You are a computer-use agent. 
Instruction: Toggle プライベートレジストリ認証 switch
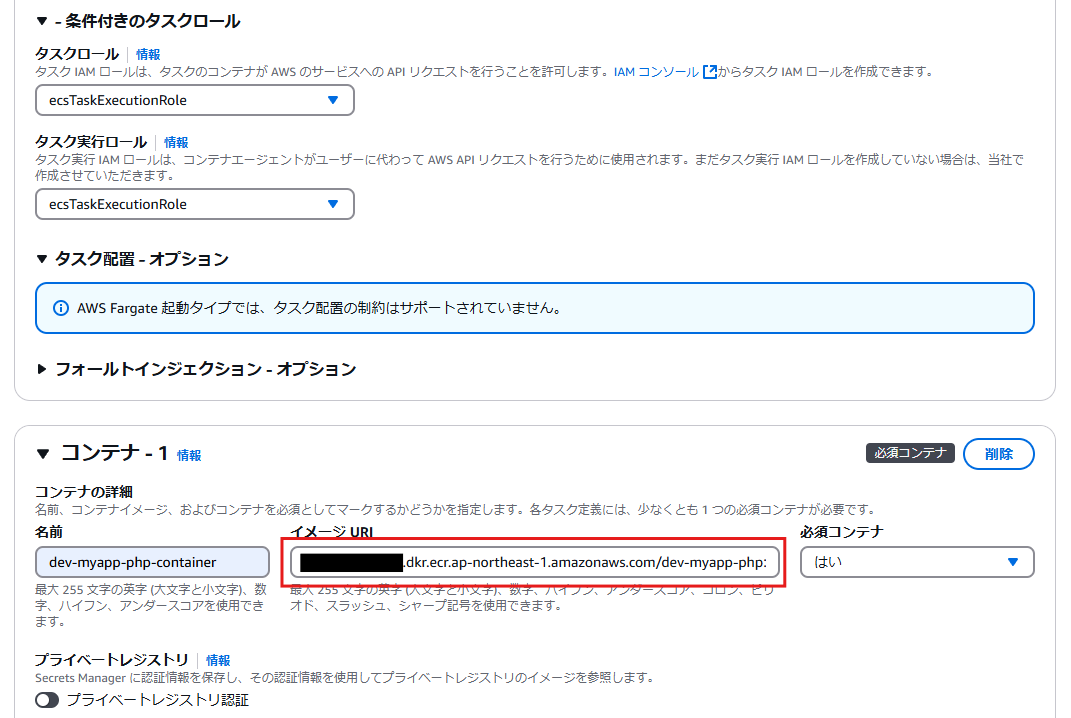[47, 700]
